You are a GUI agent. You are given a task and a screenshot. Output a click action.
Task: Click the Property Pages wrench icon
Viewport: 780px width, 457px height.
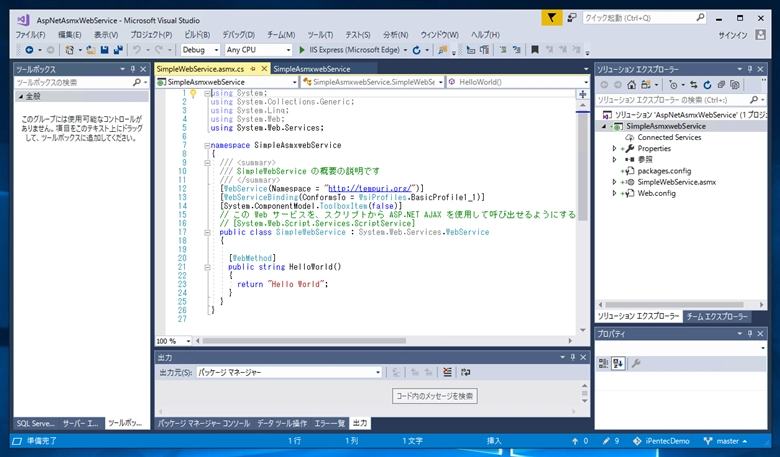(x=636, y=364)
